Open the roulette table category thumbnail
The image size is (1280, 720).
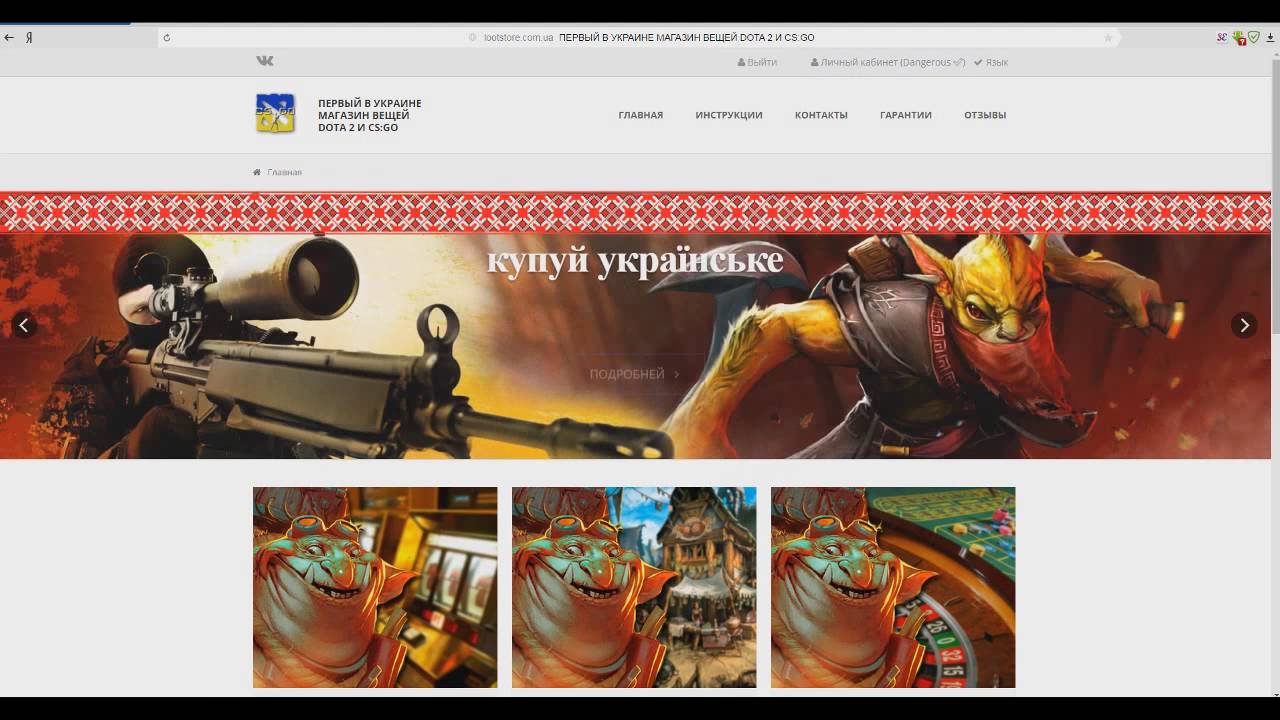pyautogui.click(x=893, y=587)
